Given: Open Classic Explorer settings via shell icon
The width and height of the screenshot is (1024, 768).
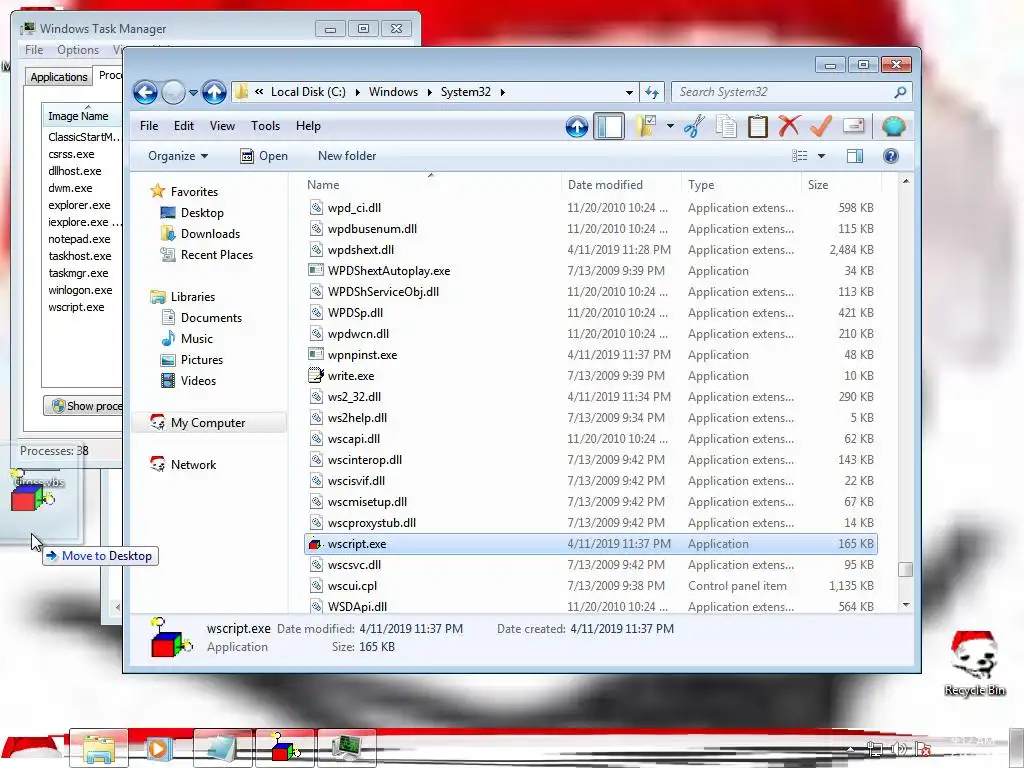Looking at the screenshot, I should pyautogui.click(x=893, y=126).
